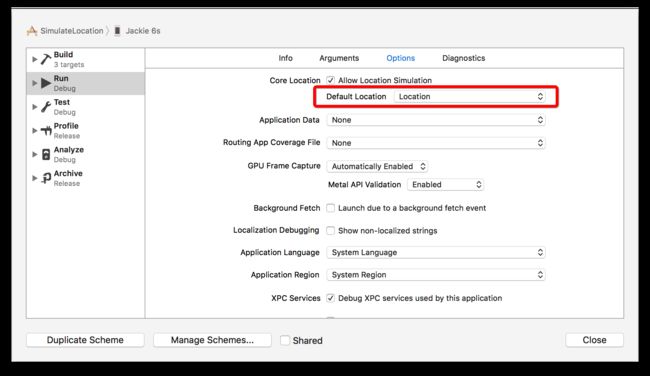Expand the Build disclosure triangle

coord(34,59)
